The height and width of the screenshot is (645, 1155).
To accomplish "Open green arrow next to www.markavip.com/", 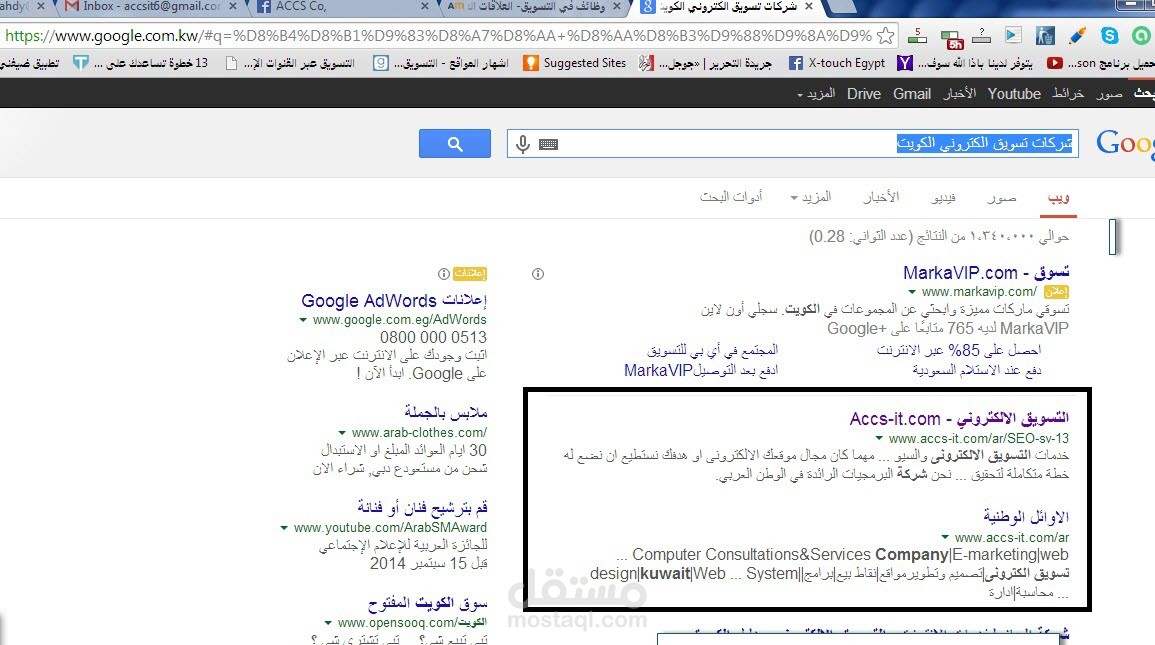I will 912,292.
